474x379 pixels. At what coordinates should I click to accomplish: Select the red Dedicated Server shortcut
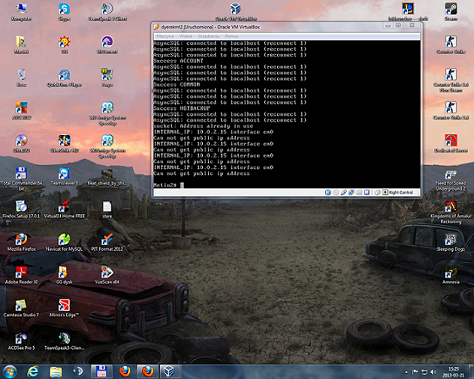coord(451,143)
